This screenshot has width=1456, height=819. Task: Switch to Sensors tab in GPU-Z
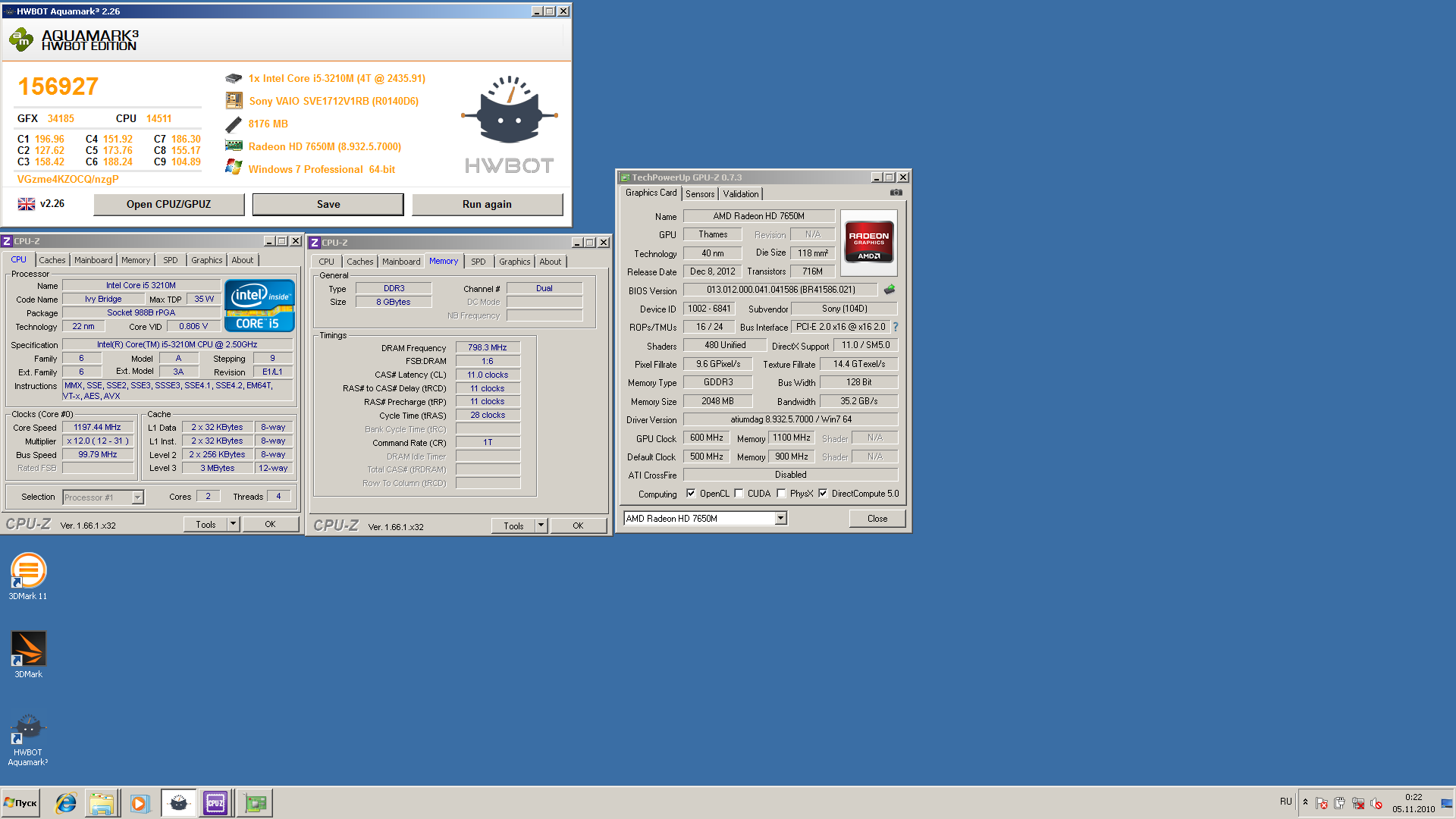[x=700, y=194]
